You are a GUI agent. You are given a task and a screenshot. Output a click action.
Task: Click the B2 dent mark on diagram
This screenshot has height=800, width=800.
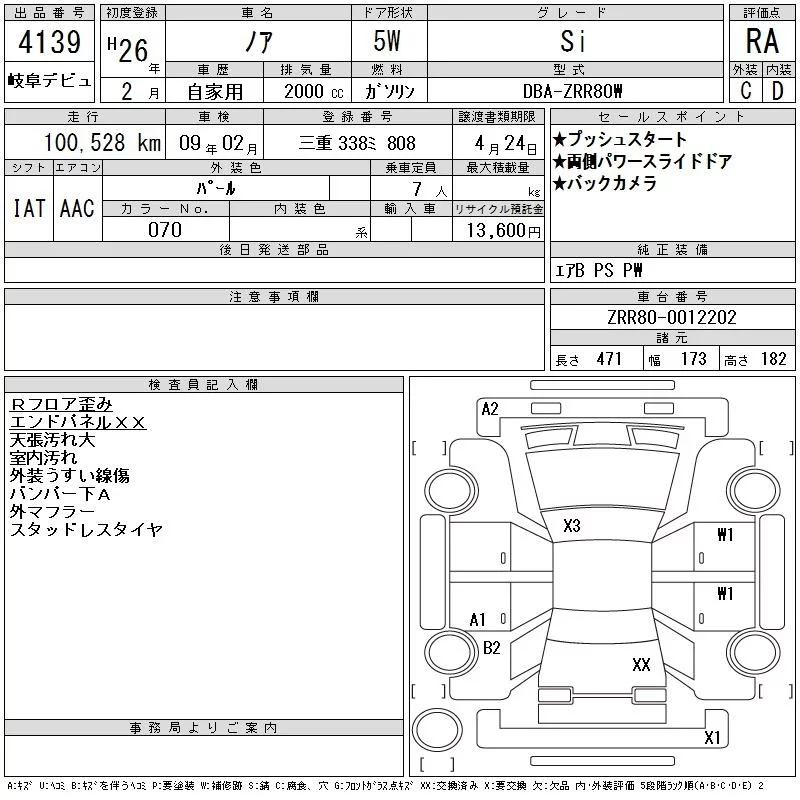(492, 648)
